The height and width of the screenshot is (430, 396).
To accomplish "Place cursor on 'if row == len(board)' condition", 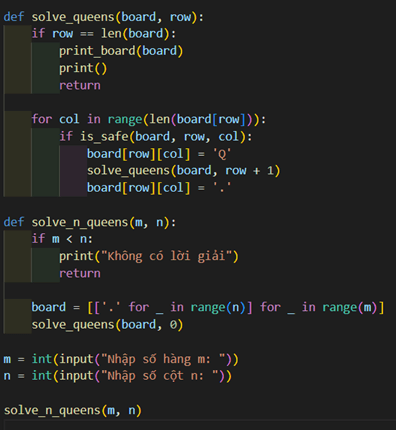I will pyautogui.click(x=104, y=34).
